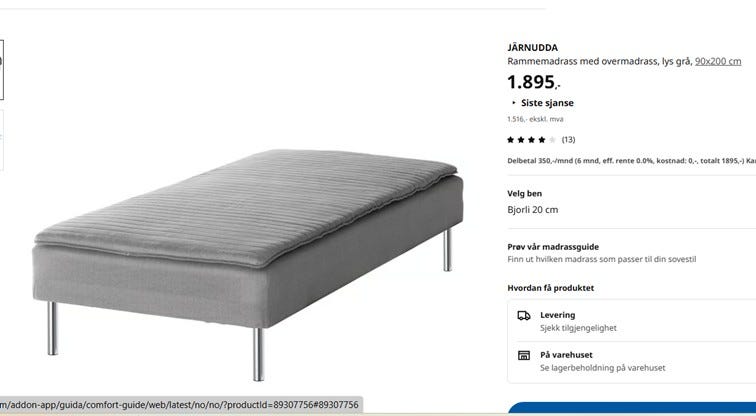Open the review count (13)
The image size is (756, 416).
coord(568,140)
